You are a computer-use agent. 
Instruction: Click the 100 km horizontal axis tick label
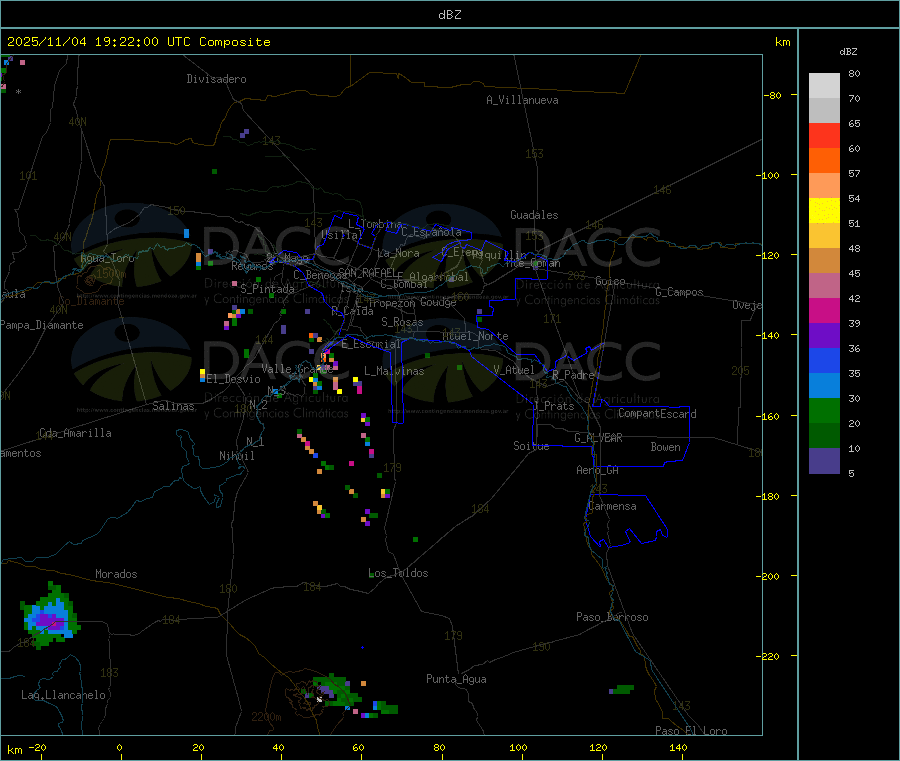click(x=518, y=747)
